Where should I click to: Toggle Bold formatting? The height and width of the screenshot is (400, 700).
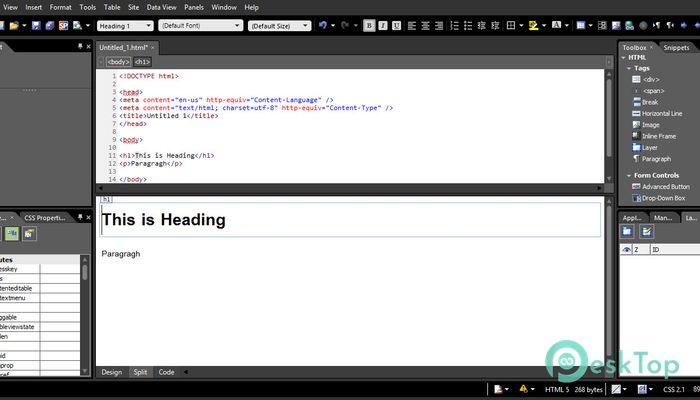click(x=369, y=26)
